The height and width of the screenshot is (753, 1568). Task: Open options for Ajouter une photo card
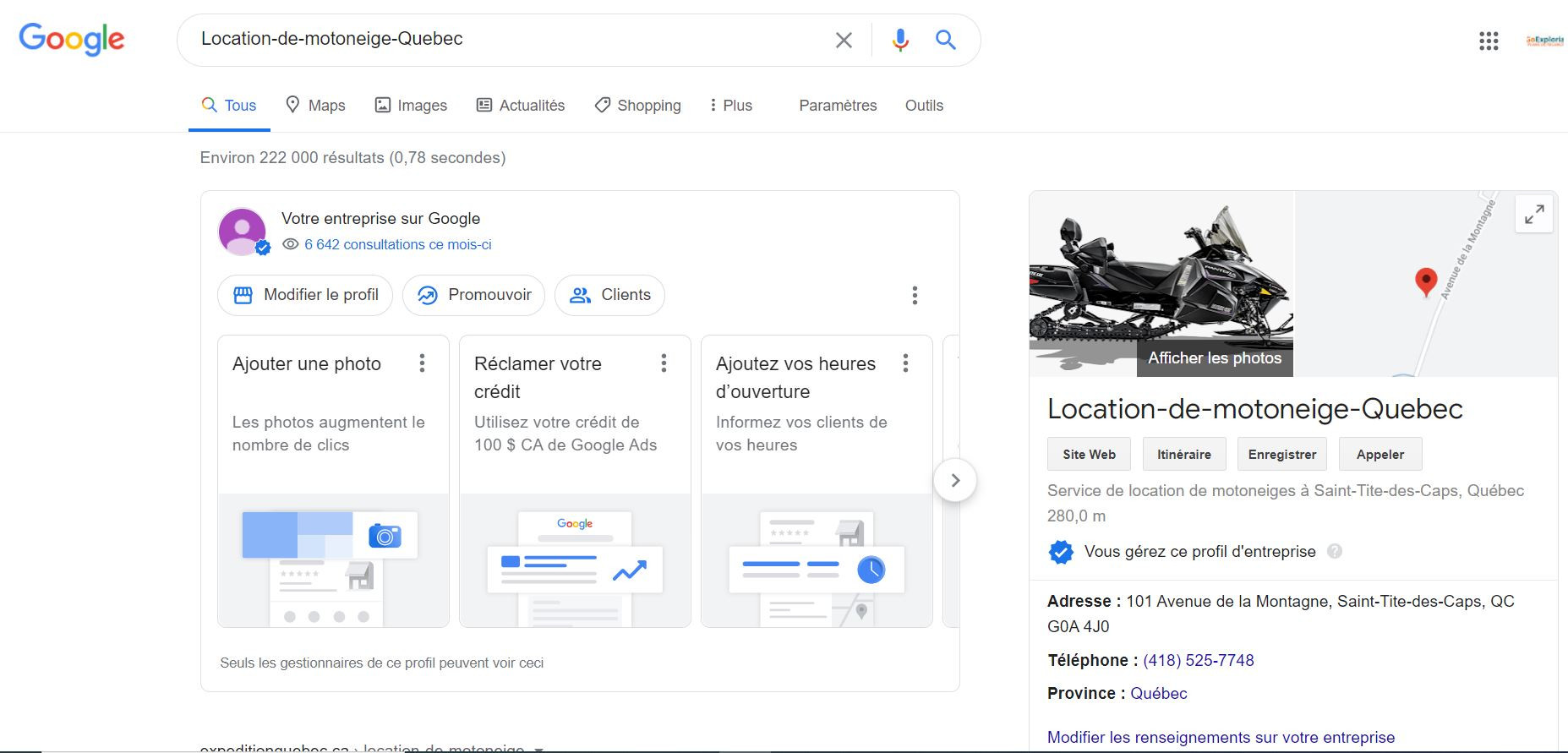(x=422, y=363)
